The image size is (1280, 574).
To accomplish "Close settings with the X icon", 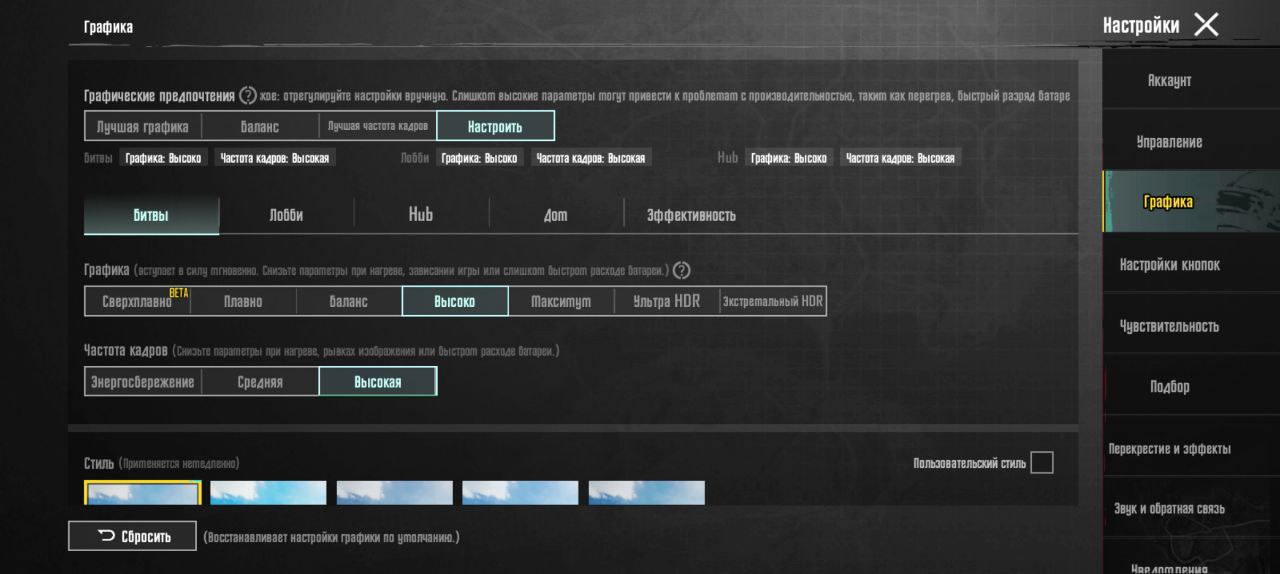I will 1207,25.
